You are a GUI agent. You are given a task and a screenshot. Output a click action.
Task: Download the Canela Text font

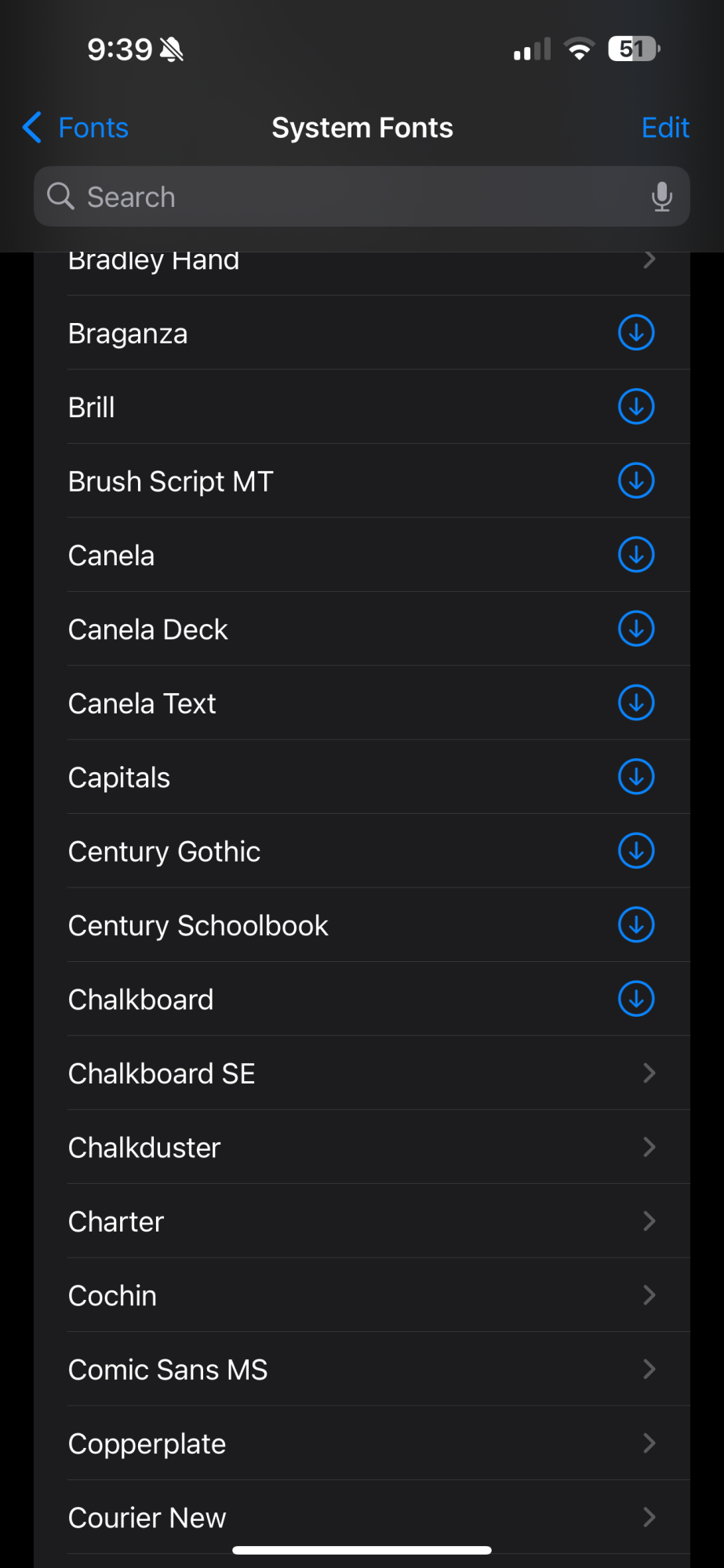coord(636,702)
